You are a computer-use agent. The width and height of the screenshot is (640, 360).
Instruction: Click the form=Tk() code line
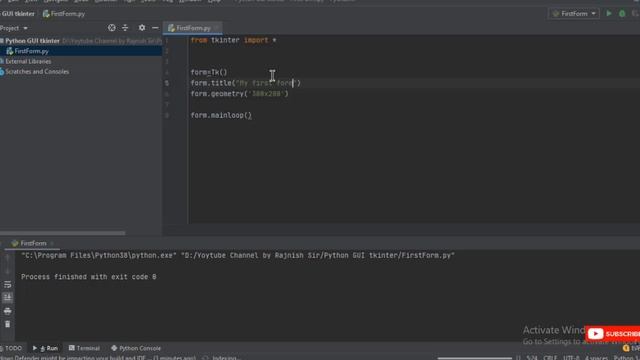point(209,72)
